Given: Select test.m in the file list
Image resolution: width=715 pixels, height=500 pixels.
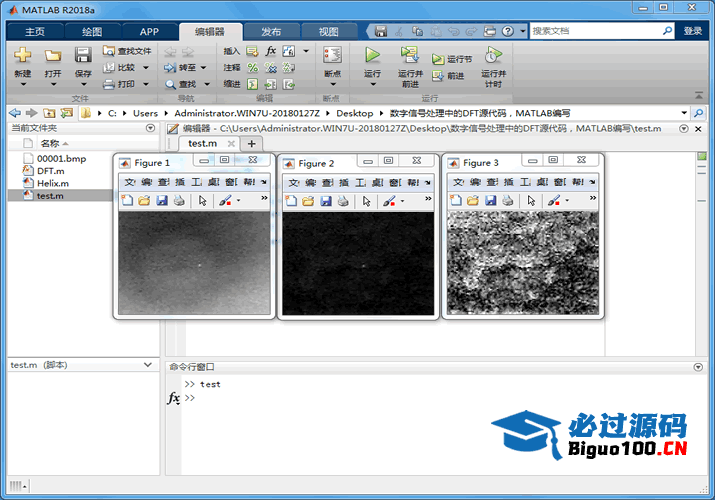Looking at the screenshot, I should click(x=60, y=196).
